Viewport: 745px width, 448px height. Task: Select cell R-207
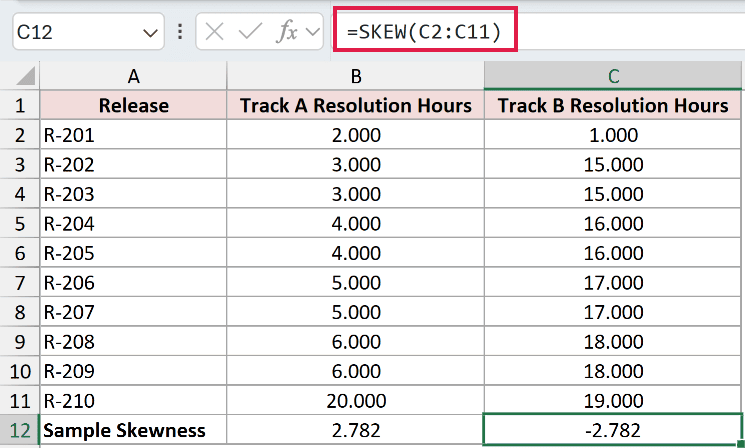pyautogui.click(x=133, y=312)
